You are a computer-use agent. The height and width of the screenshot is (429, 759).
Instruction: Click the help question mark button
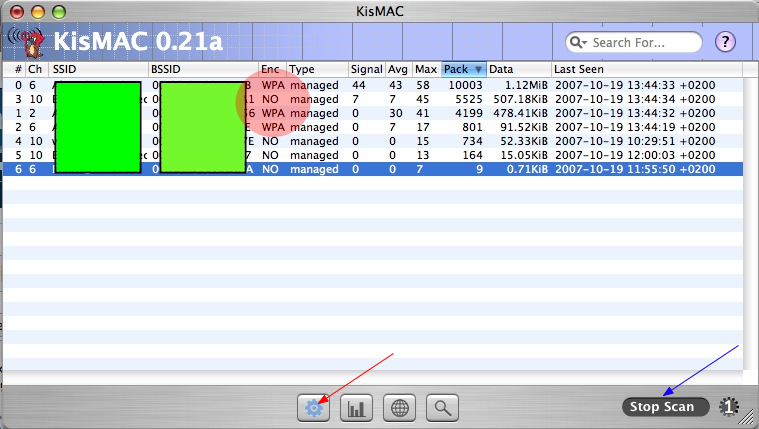[725, 42]
